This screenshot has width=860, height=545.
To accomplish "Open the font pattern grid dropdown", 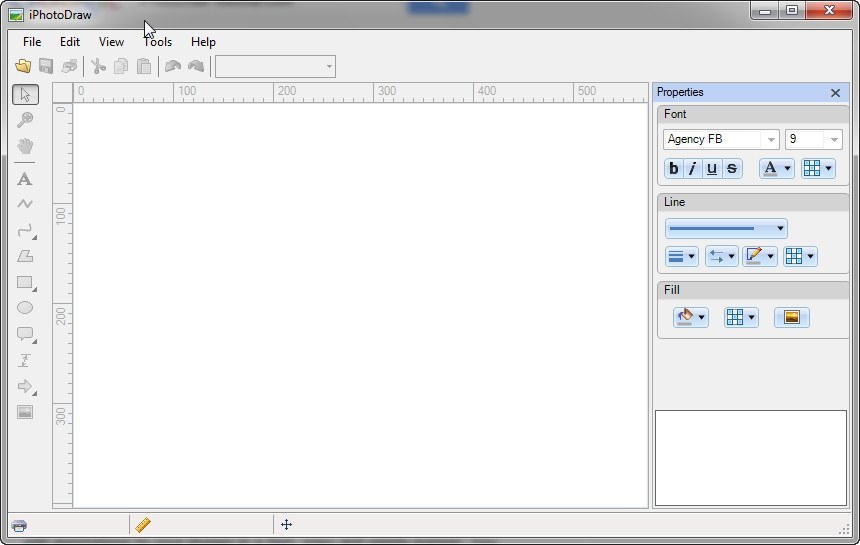I will pos(818,168).
